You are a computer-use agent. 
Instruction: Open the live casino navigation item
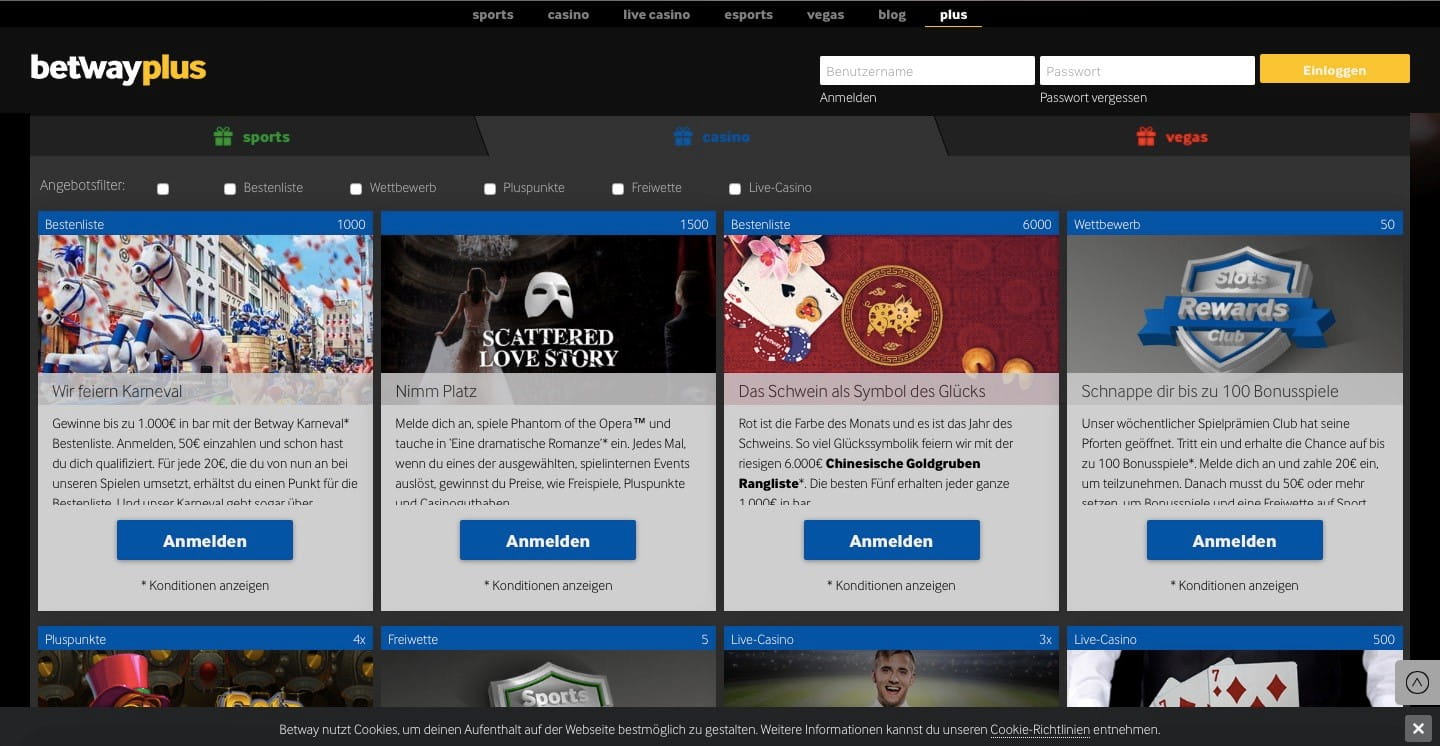point(656,15)
